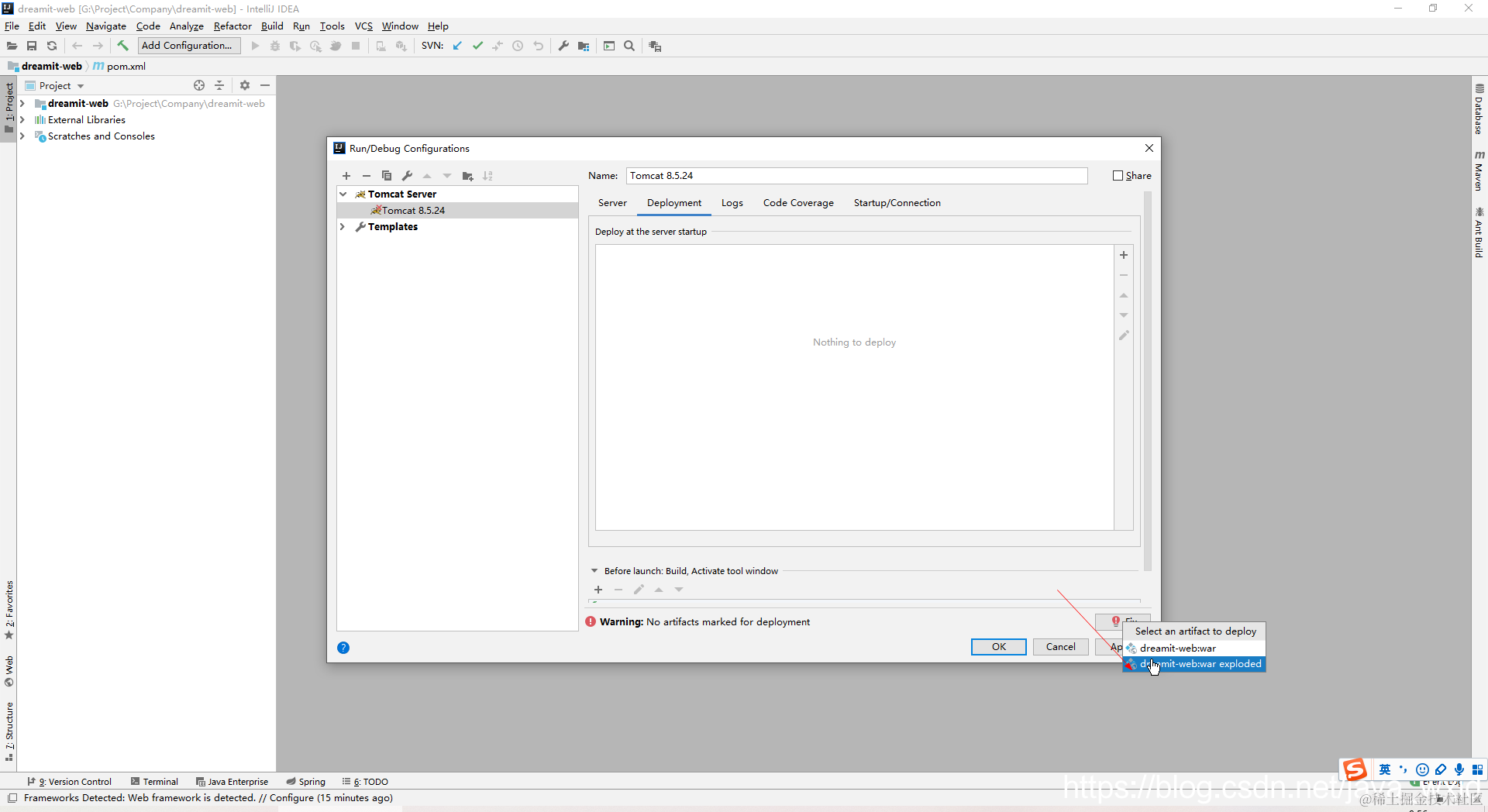Collapse the Before launch section
The width and height of the screenshot is (1488, 812).
pyautogui.click(x=594, y=571)
